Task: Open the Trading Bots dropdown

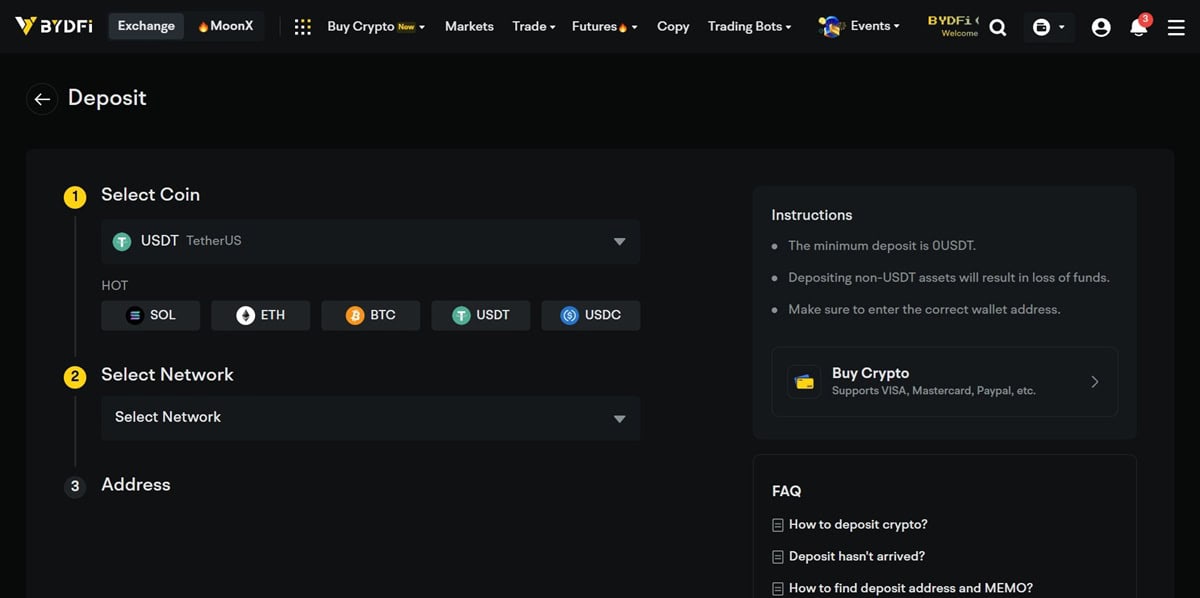Action: click(749, 27)
